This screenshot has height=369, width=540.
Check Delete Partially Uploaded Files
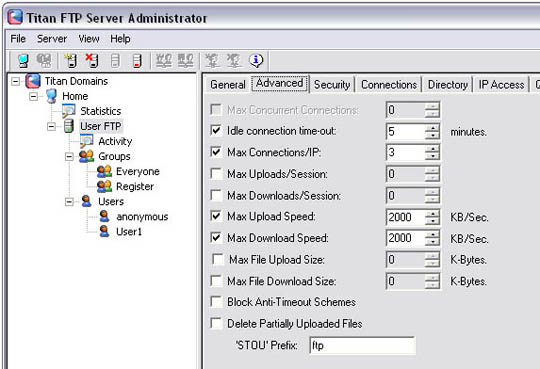click(x=216, y=324)
